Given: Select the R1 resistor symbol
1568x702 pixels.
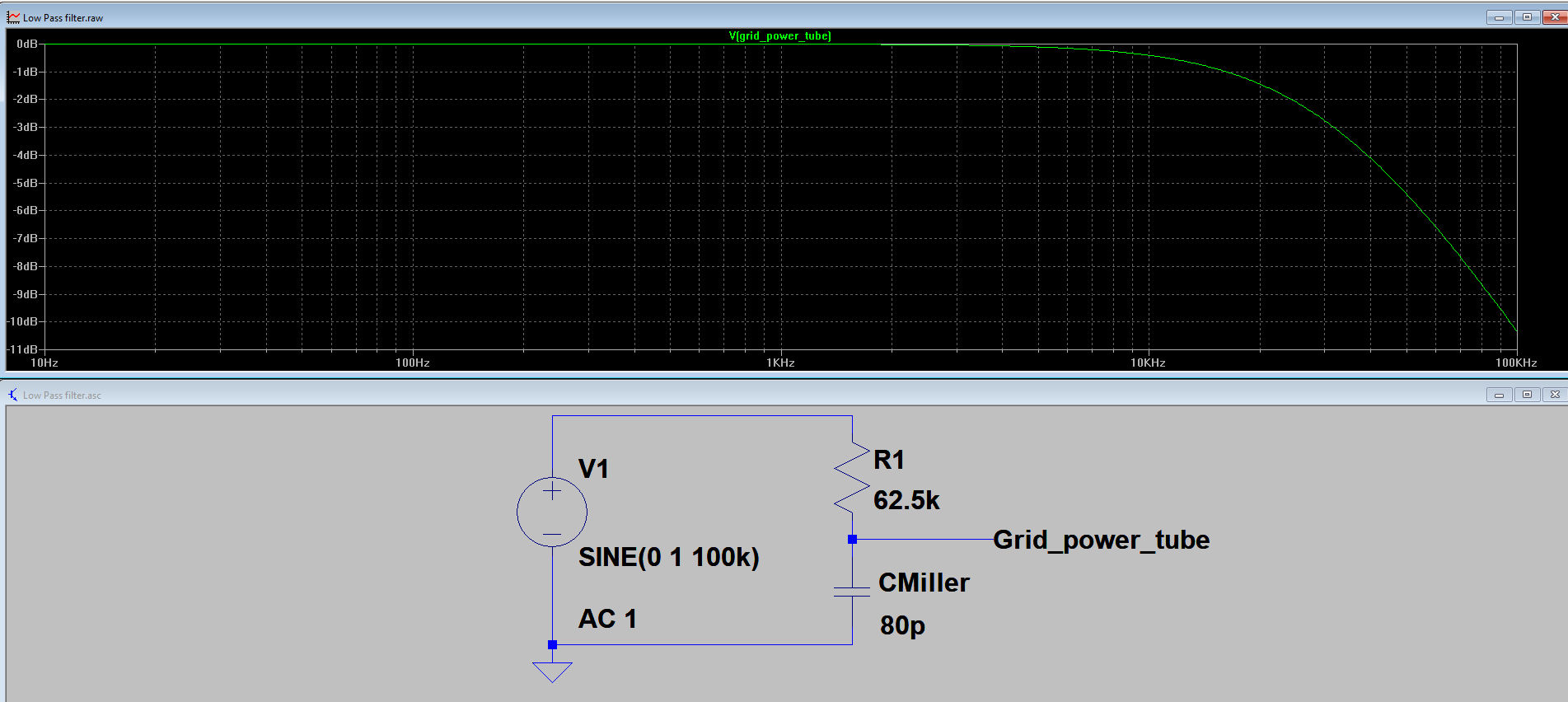Looking at the screenshot, I should [x=852, y=478].
